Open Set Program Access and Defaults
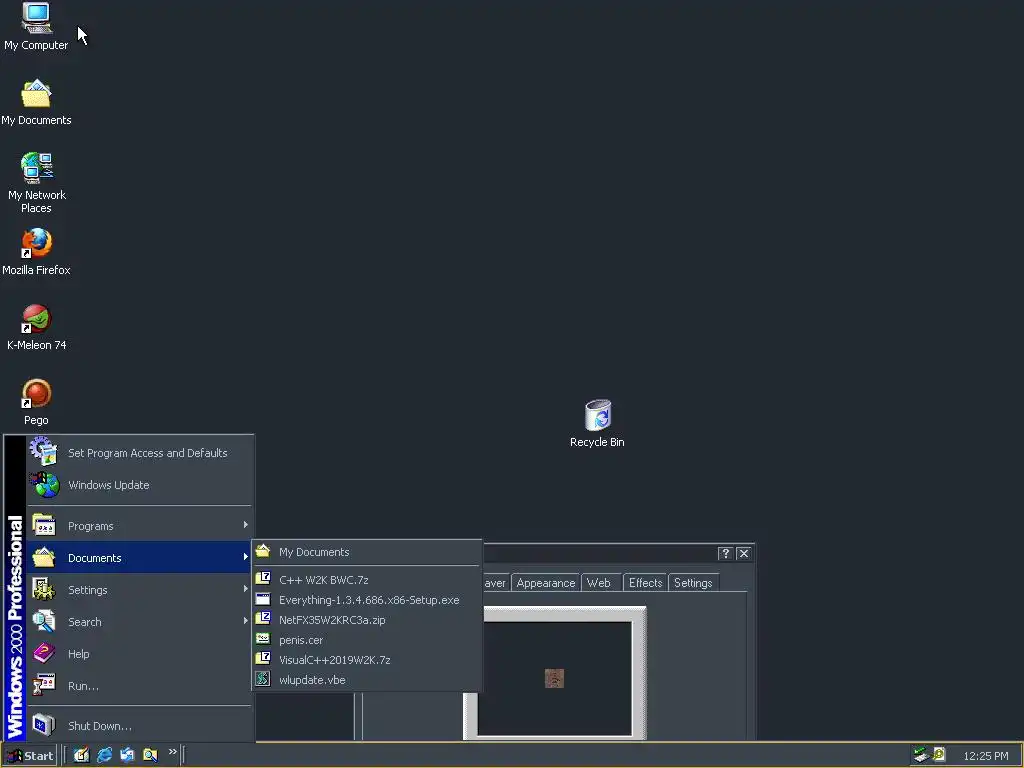1024x768 pixels. [138, 453]
